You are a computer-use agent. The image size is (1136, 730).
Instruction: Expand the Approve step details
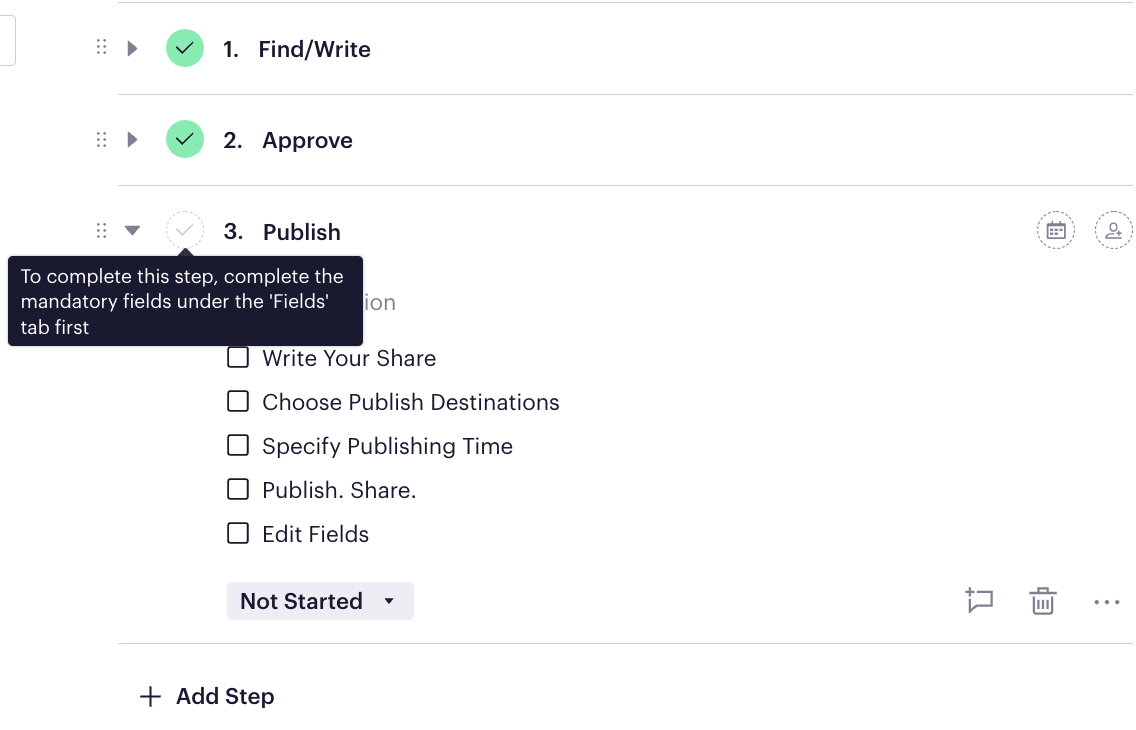pyautogui.click(x=133, y=139)
